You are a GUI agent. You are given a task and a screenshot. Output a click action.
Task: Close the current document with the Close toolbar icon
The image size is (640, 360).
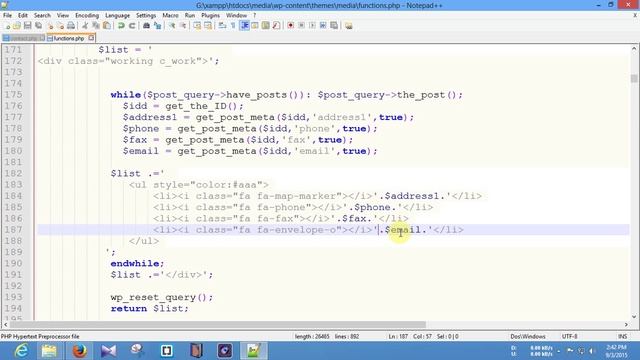50,26
